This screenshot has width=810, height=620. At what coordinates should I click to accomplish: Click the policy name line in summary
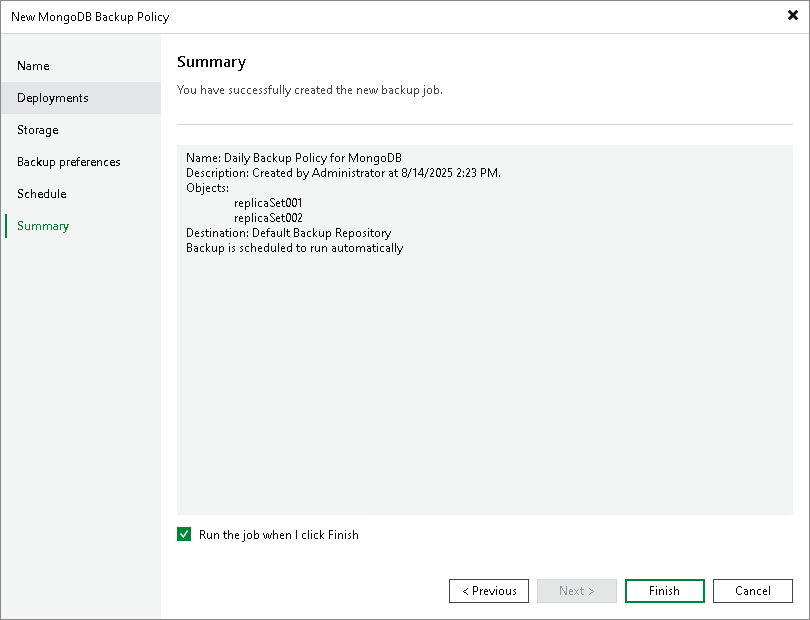pos(294,158)
